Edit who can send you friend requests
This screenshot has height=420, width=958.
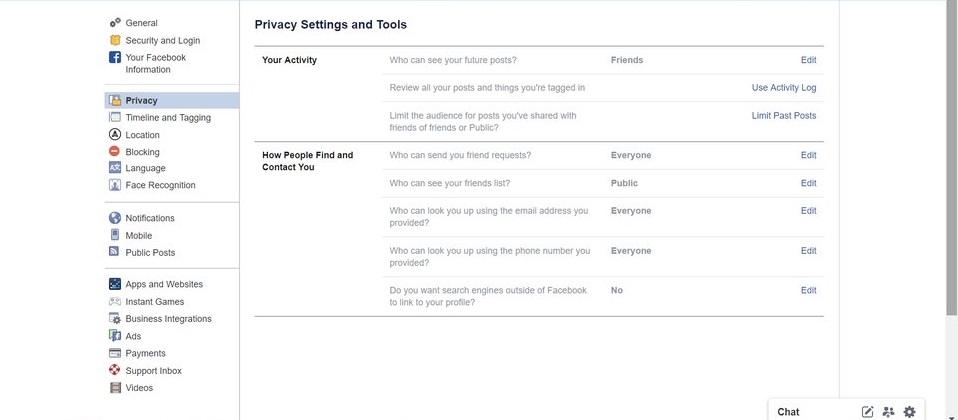808,155
